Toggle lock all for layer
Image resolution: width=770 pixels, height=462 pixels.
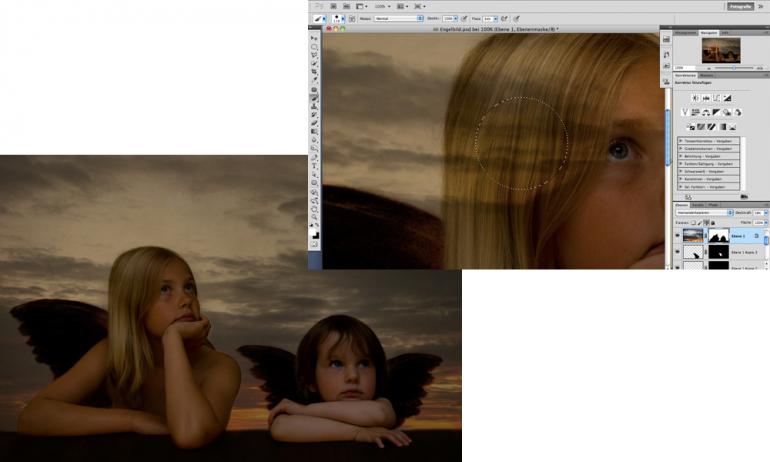tap(713, 223)
